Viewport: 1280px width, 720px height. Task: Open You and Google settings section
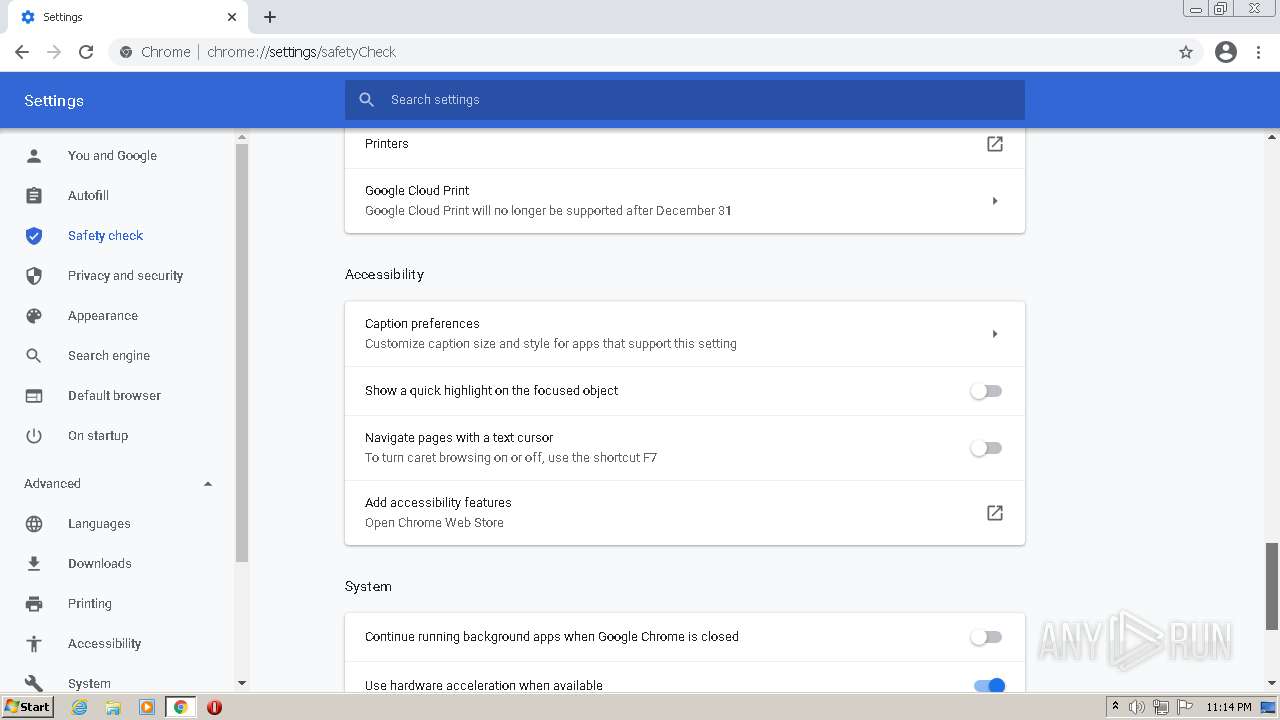click(x=112, y=156)
